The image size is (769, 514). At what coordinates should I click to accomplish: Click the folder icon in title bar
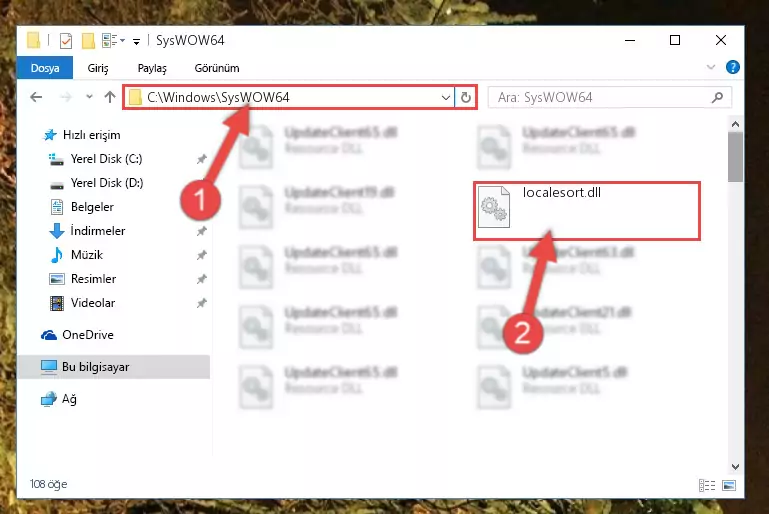(33, 40)
